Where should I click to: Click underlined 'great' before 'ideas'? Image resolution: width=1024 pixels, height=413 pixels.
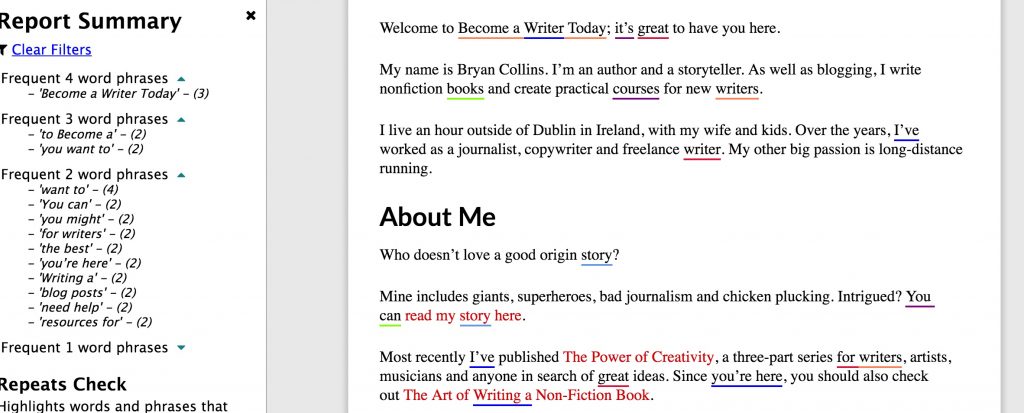point(613,376)
